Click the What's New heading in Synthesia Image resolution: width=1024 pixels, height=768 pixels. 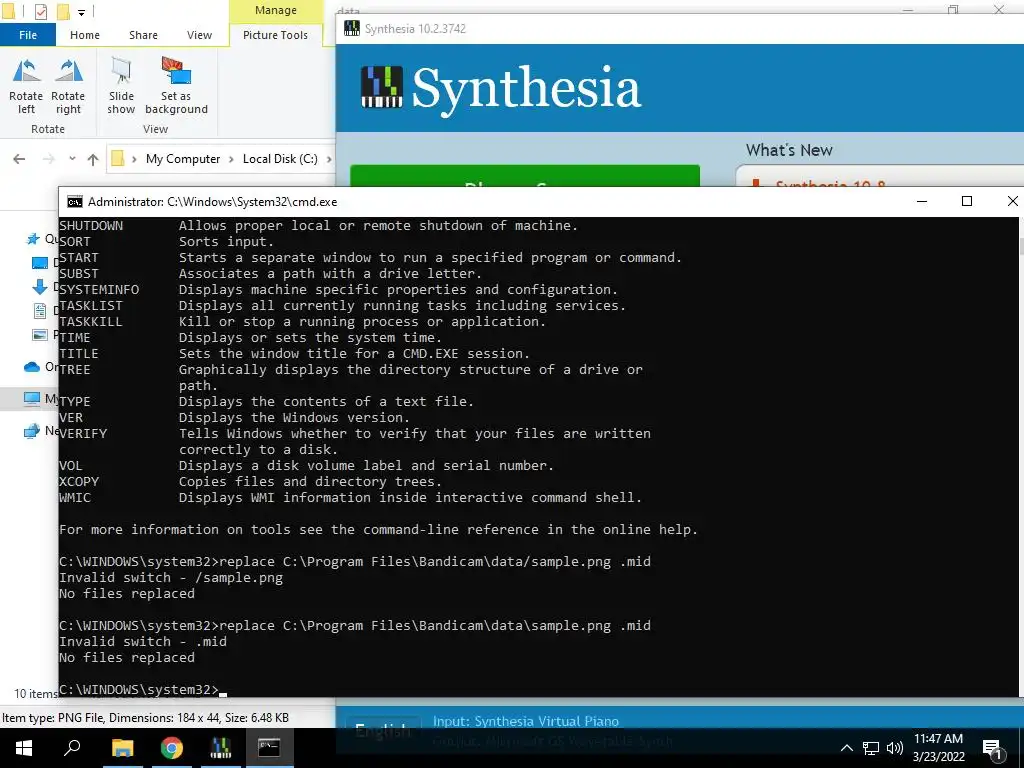coord(789,150)
